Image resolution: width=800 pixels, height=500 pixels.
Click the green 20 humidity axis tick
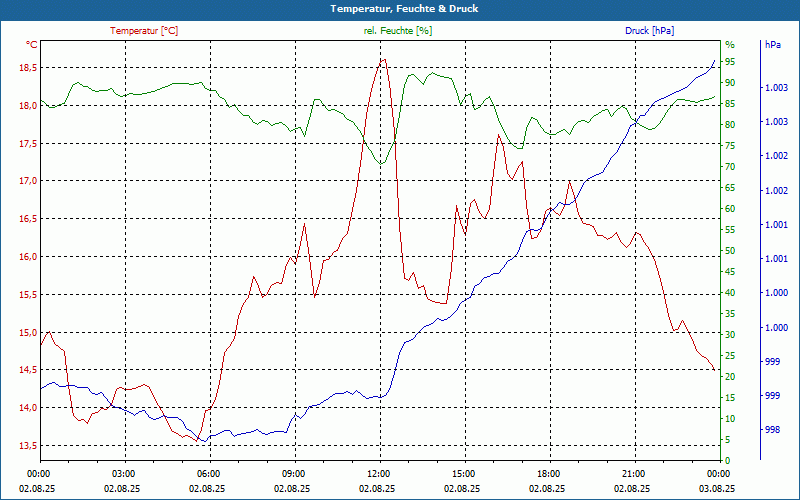[730, 377]
